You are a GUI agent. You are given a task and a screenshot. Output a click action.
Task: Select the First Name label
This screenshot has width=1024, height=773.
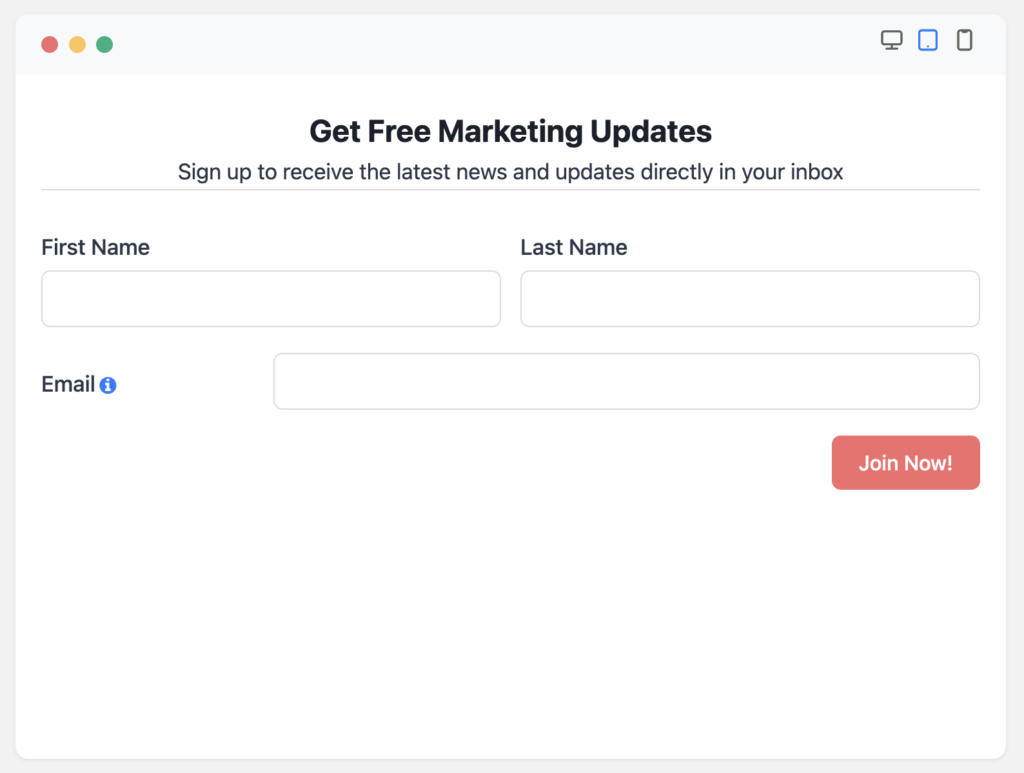pos(95,247)
